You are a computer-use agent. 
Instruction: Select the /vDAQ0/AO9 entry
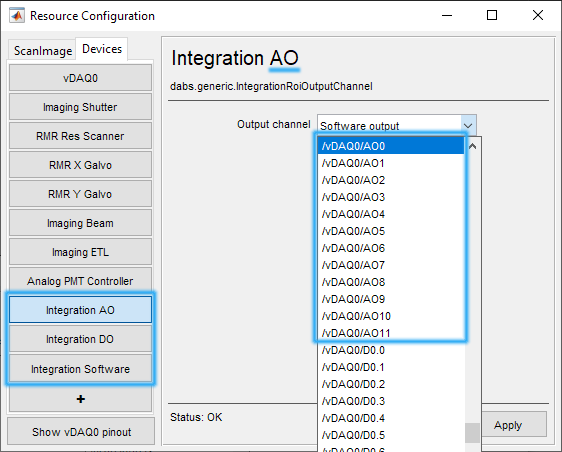pos(391,299)
